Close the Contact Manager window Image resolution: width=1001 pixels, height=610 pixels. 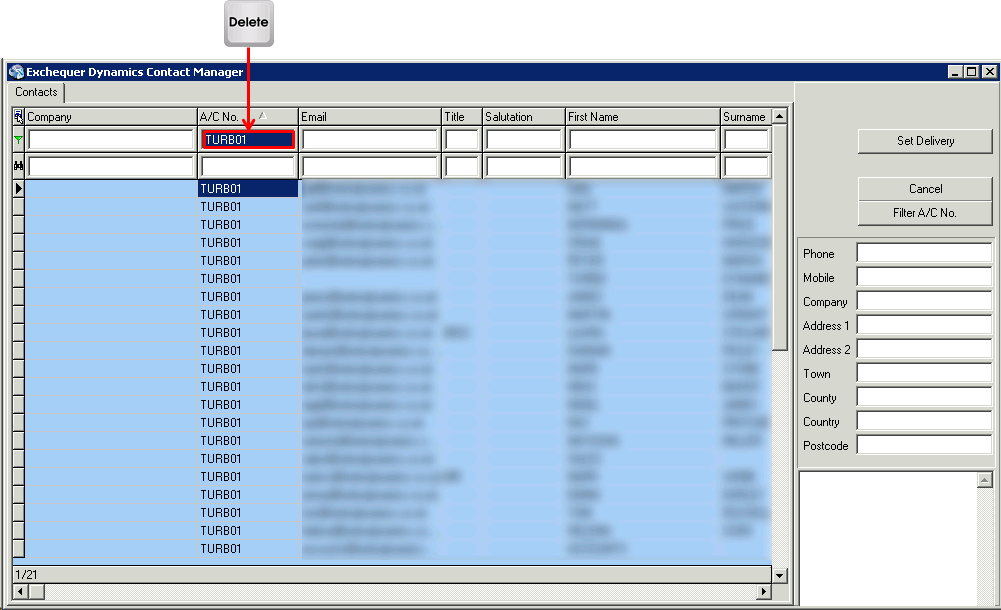tap(990, 71)
